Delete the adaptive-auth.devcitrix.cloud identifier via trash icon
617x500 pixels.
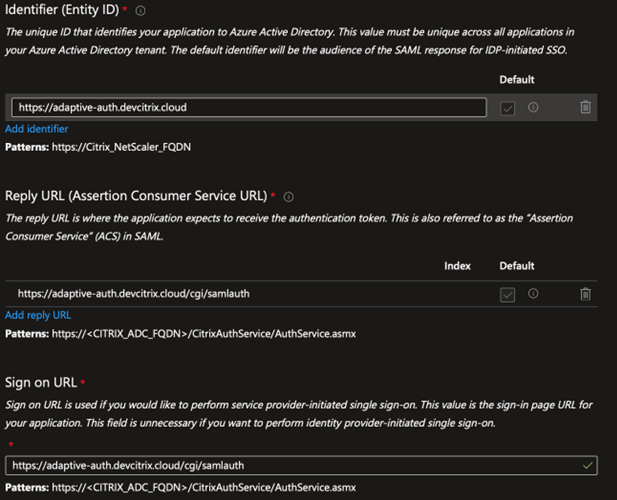[585, 107]
